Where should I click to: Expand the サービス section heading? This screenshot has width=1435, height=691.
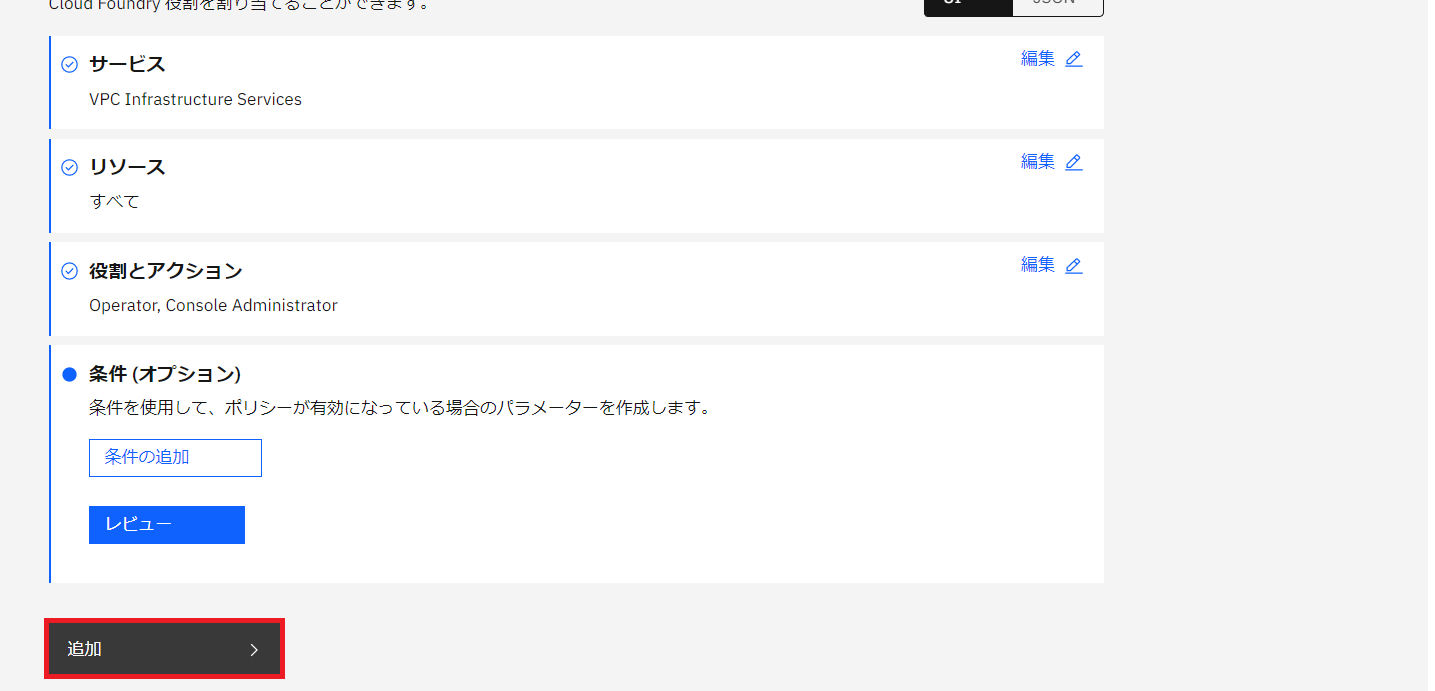(127, 64)
